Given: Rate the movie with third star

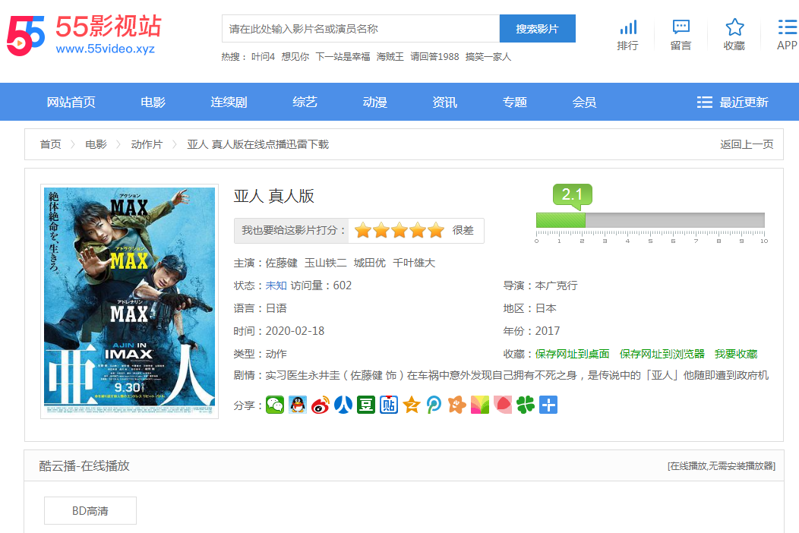Looking at the screenshot, I should (400, 230).
